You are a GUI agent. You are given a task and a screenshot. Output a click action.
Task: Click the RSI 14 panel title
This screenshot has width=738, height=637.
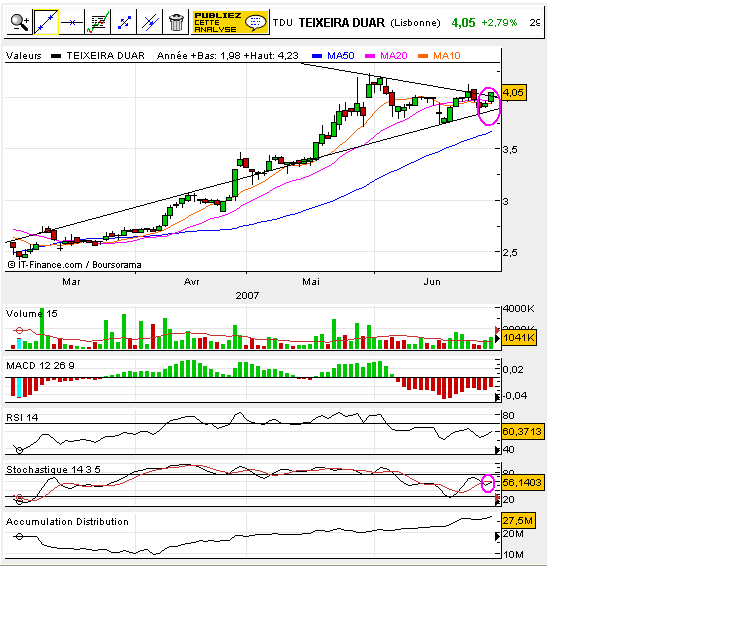click(x=22, y=418)
